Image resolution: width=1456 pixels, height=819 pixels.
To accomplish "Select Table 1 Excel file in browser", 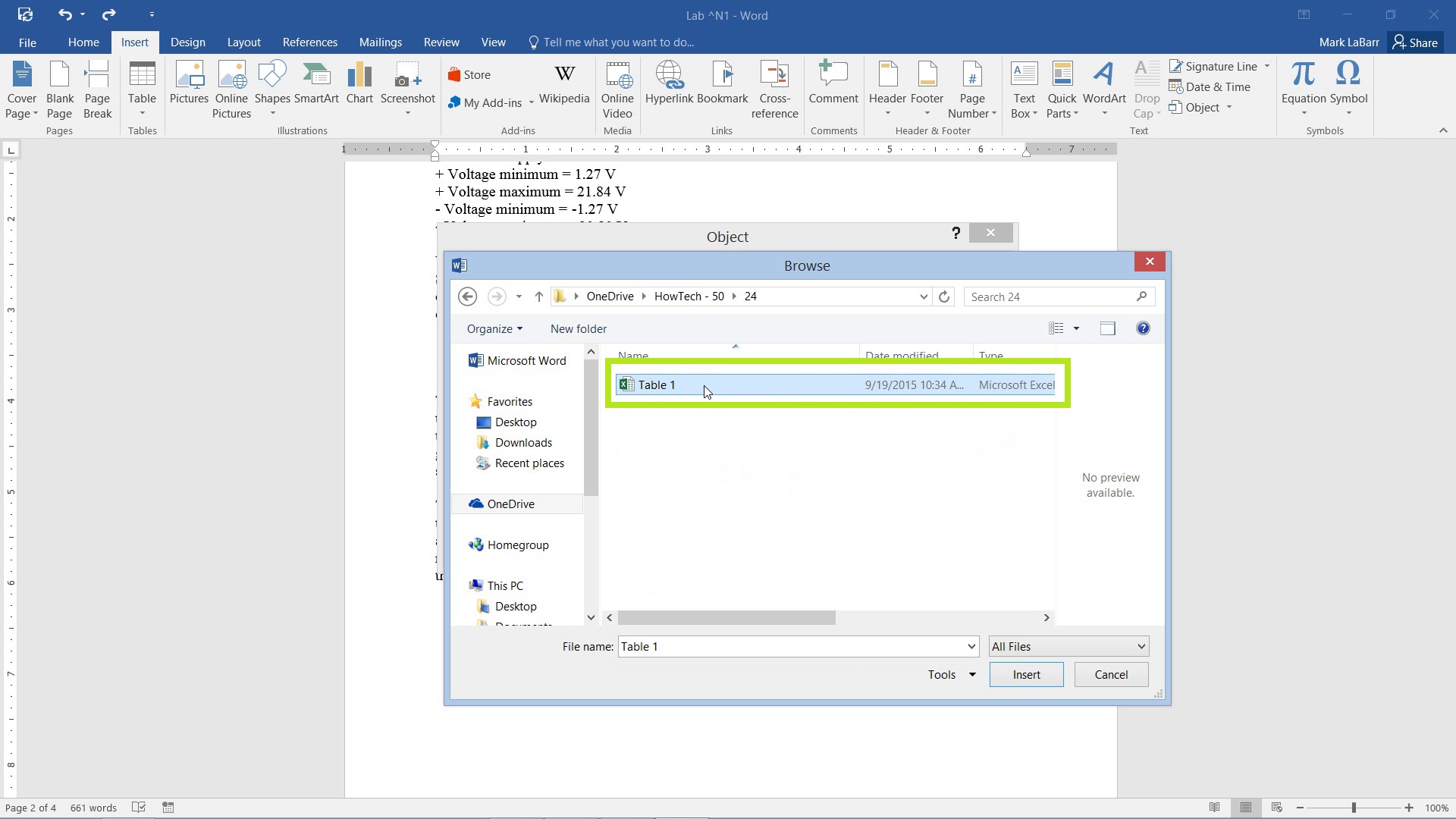I will pos(656,384).
